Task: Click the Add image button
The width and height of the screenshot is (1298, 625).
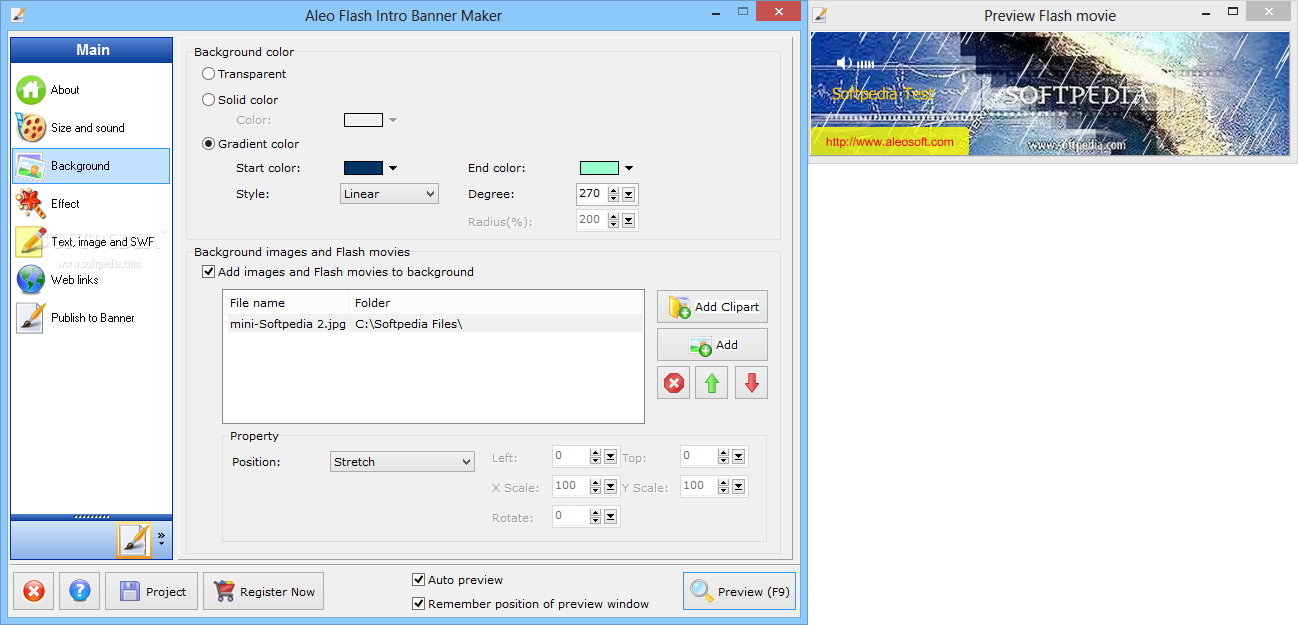Action: (712, 345)
